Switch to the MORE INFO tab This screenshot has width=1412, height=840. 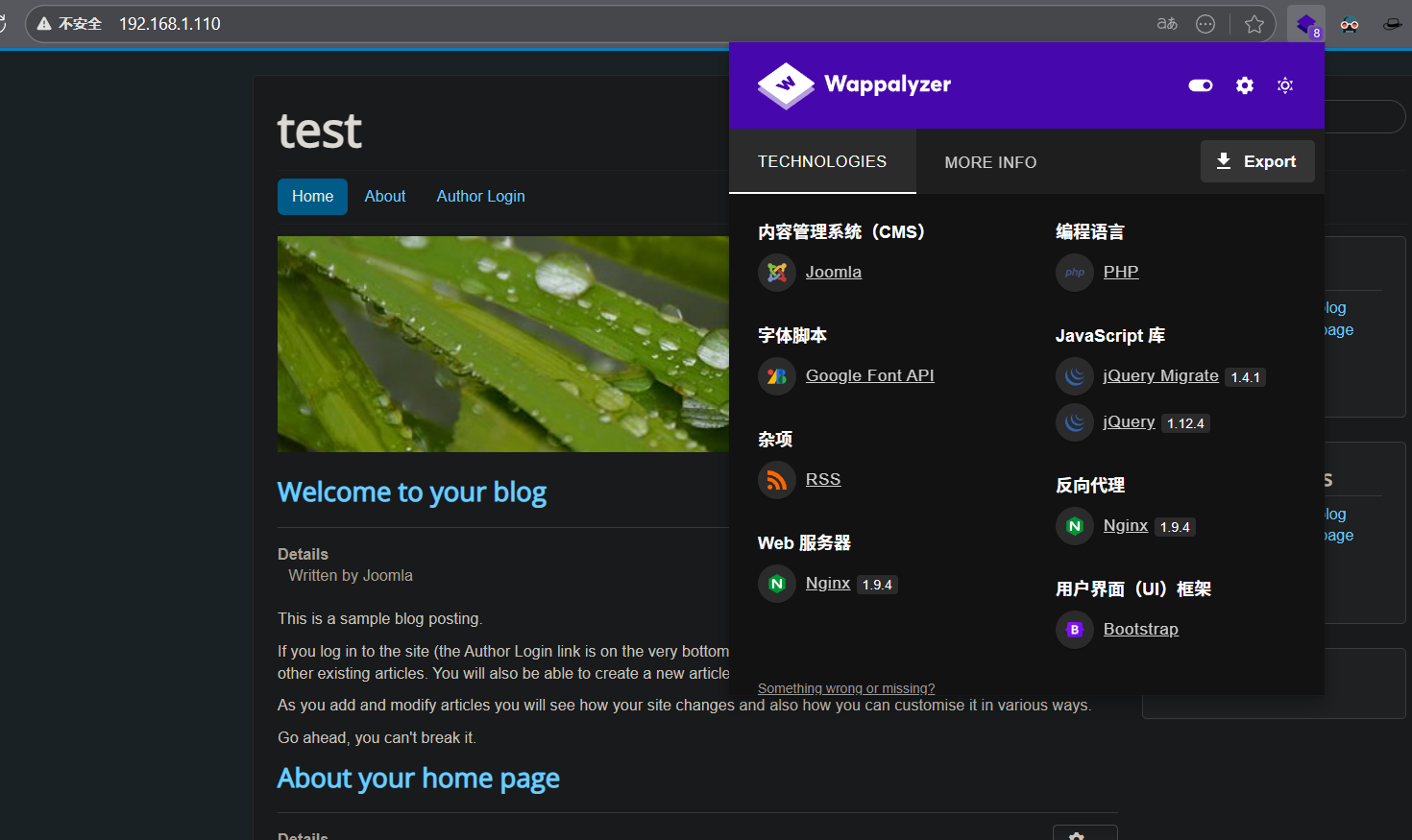pyautogui.click(x=990, y=162)
